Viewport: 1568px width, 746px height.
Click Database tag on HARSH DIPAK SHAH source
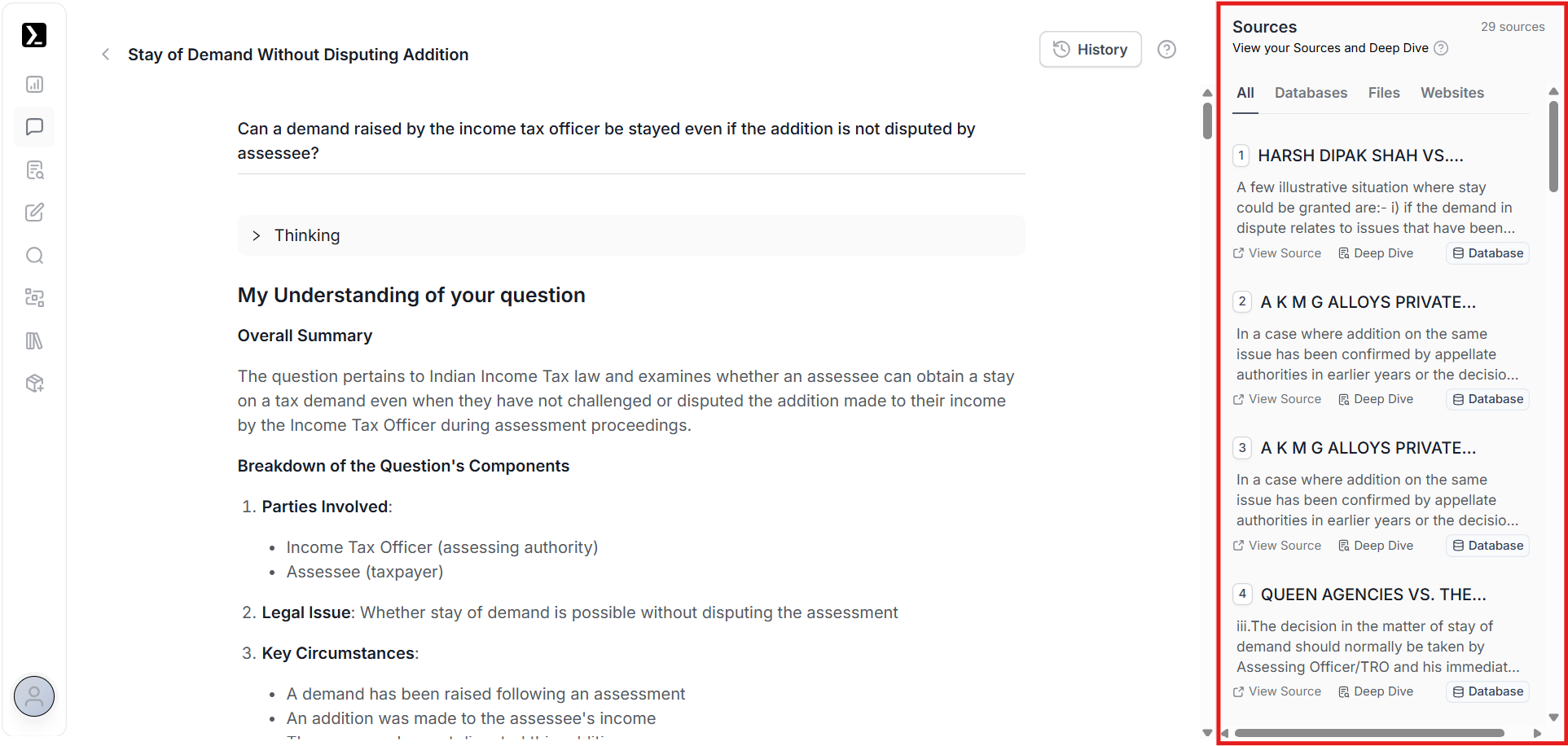1487,253
